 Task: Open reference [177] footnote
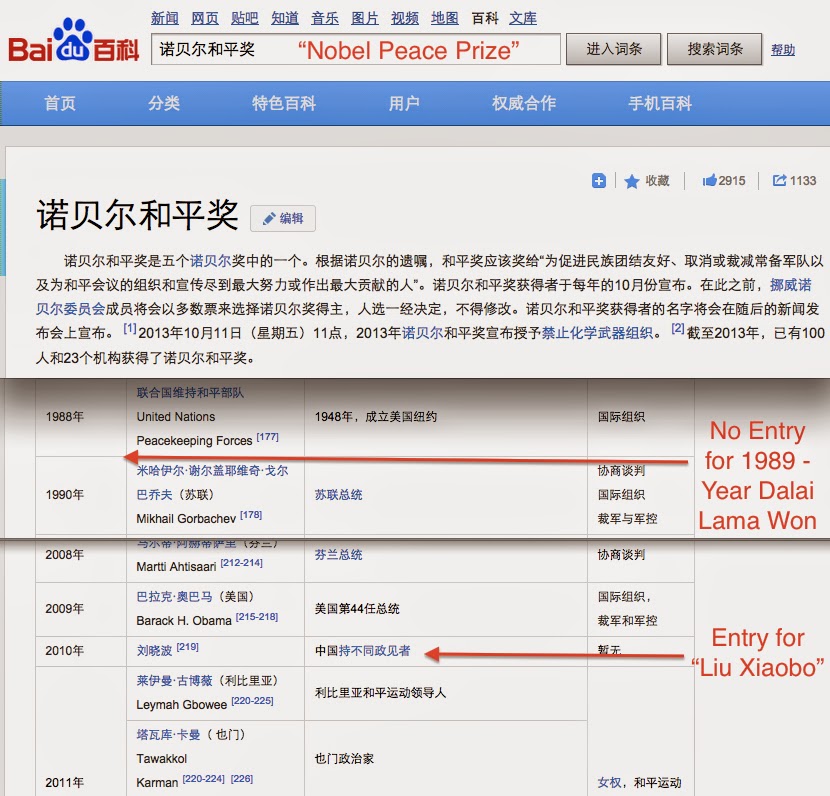click(x=267, y=437)
